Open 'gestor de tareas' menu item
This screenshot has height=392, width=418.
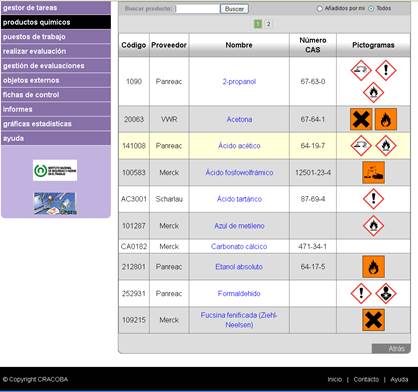click(x=56, y=8)
